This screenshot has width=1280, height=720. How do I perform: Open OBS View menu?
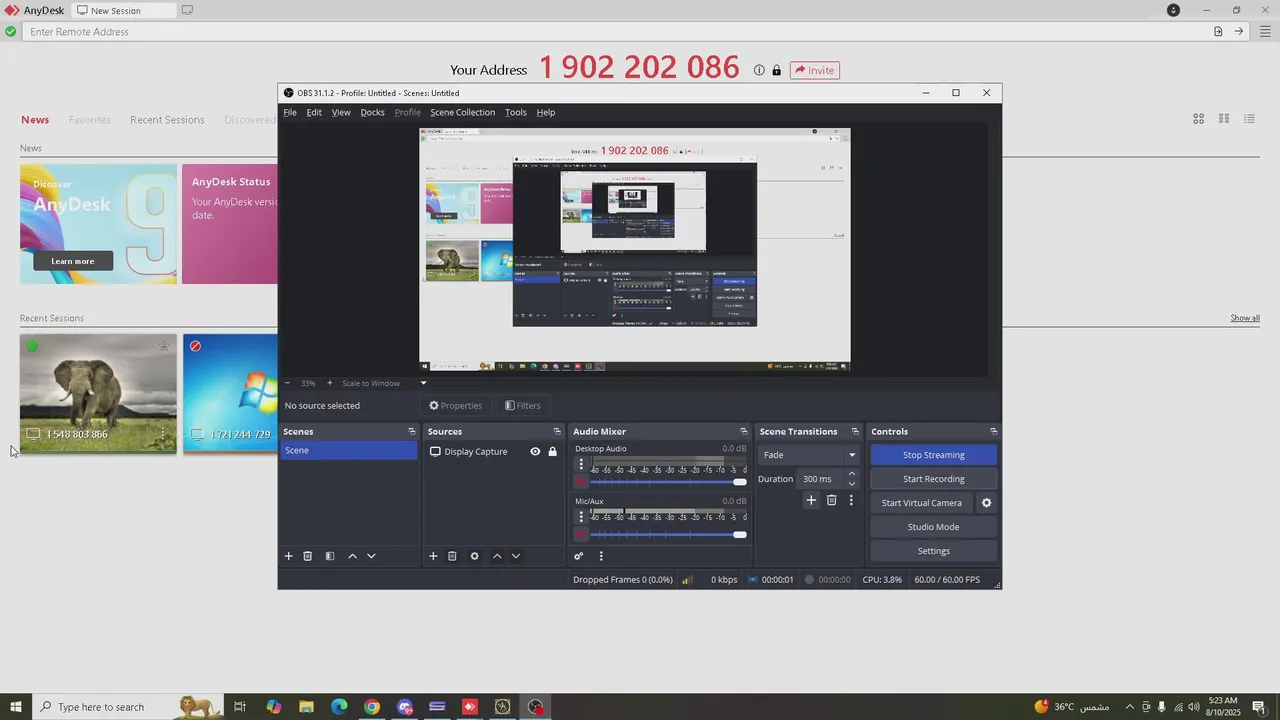click(341, 112)
